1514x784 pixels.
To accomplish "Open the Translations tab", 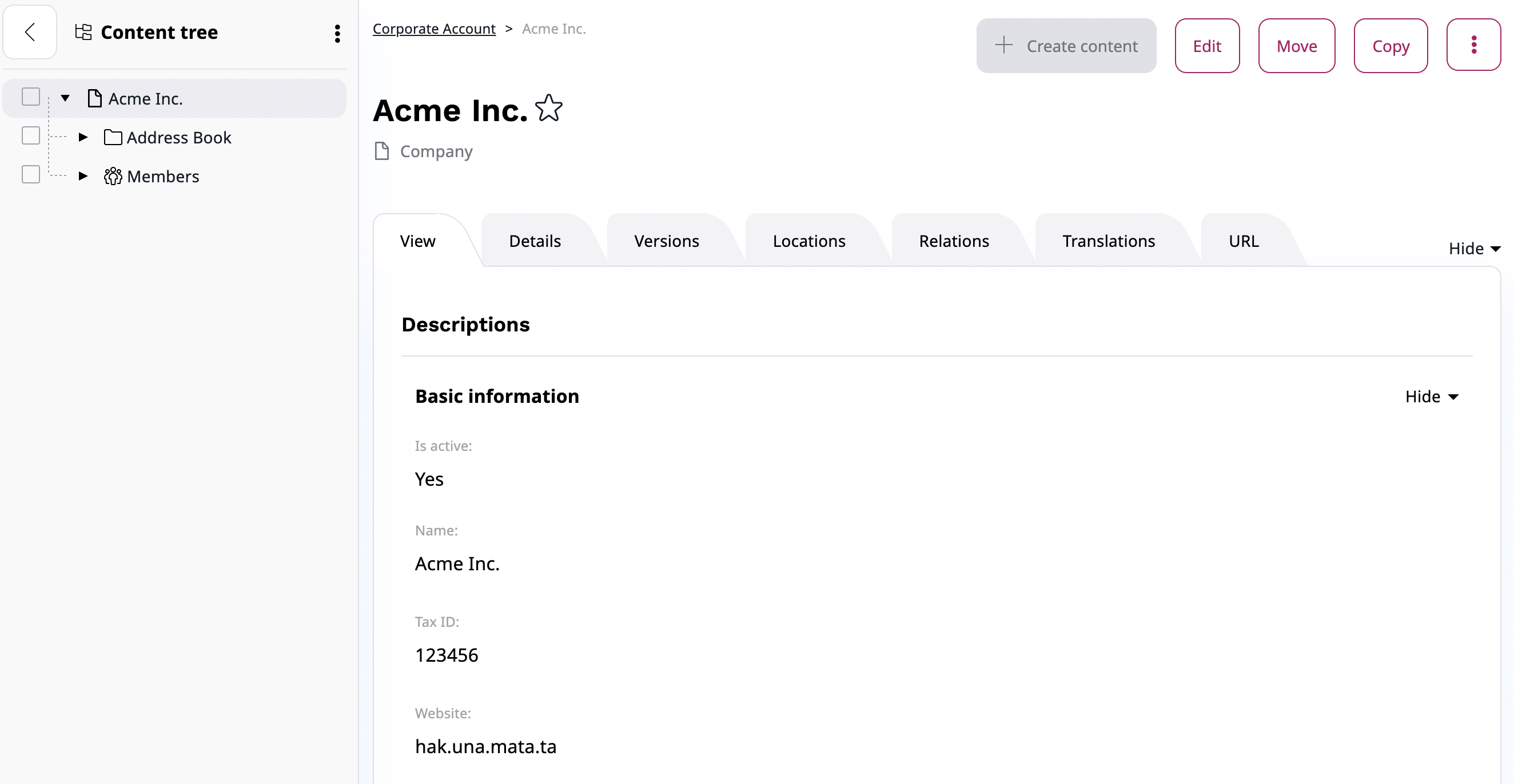I will (x=1108, y=241).
